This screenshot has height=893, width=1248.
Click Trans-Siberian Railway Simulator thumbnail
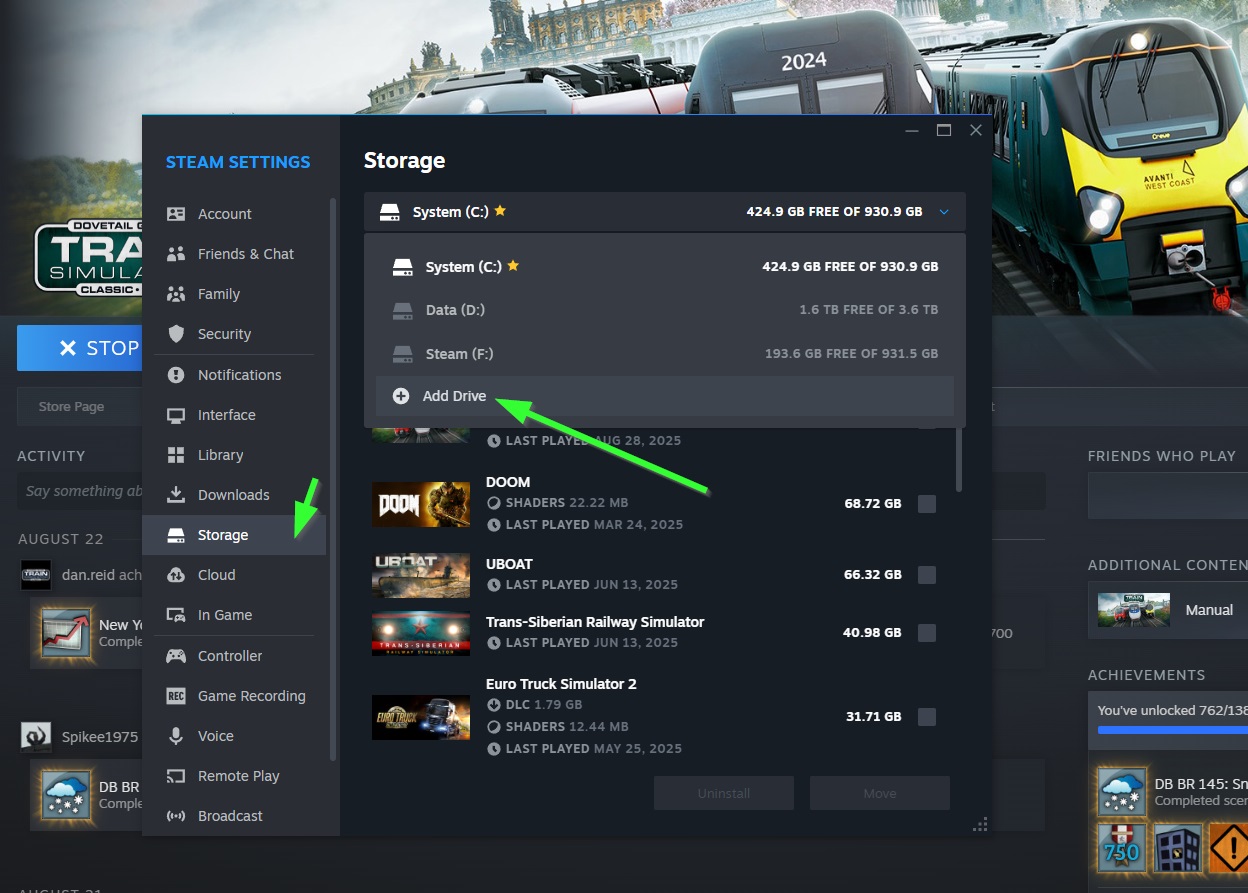pyautogui.click(x=421, y=633)
